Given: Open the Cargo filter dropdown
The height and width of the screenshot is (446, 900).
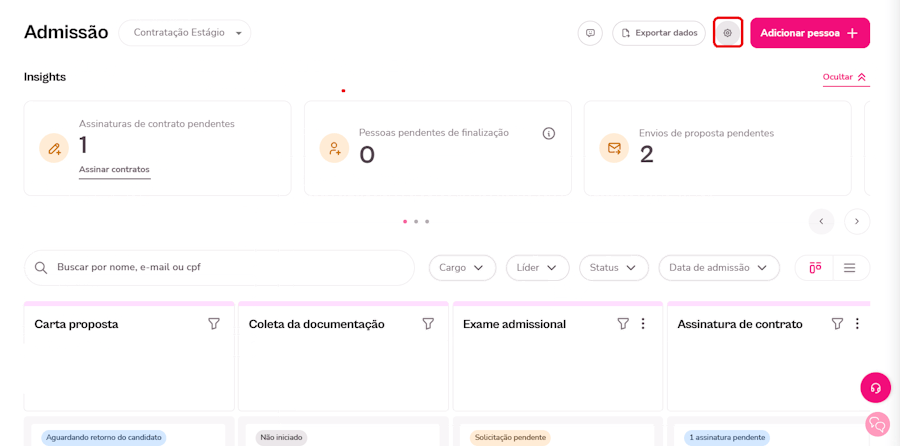Looking at the screenshot, I should pyautogui.click(x=462, y=267).
